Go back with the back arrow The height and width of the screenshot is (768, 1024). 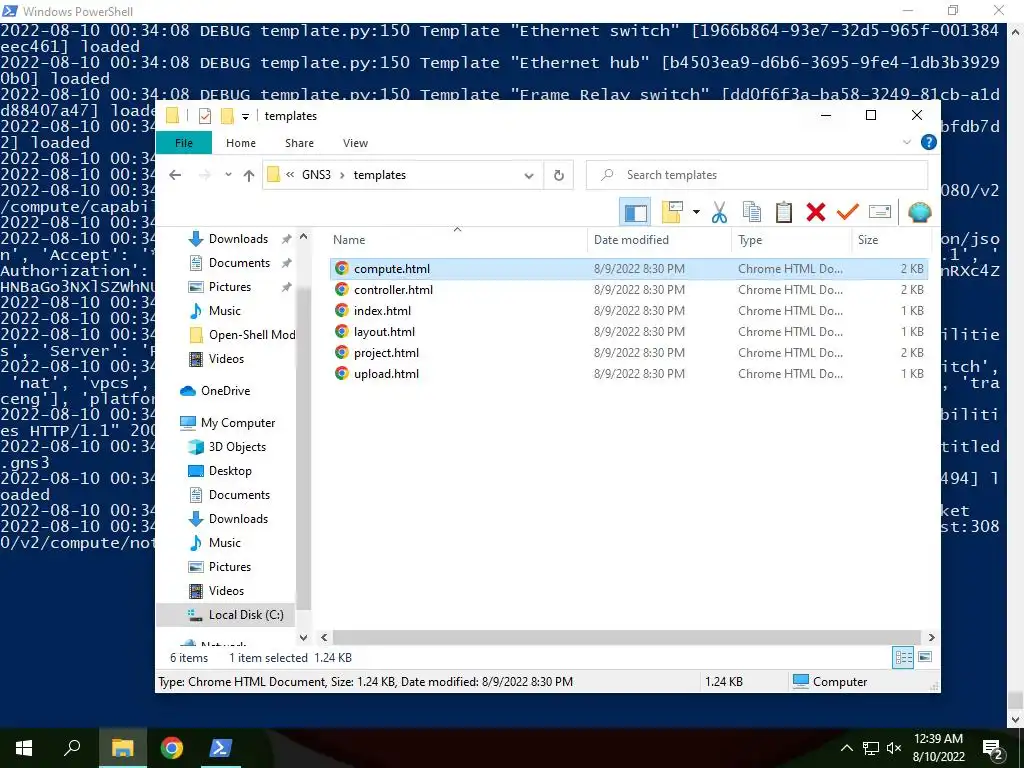pyautogui.click(x=175, y=175)
